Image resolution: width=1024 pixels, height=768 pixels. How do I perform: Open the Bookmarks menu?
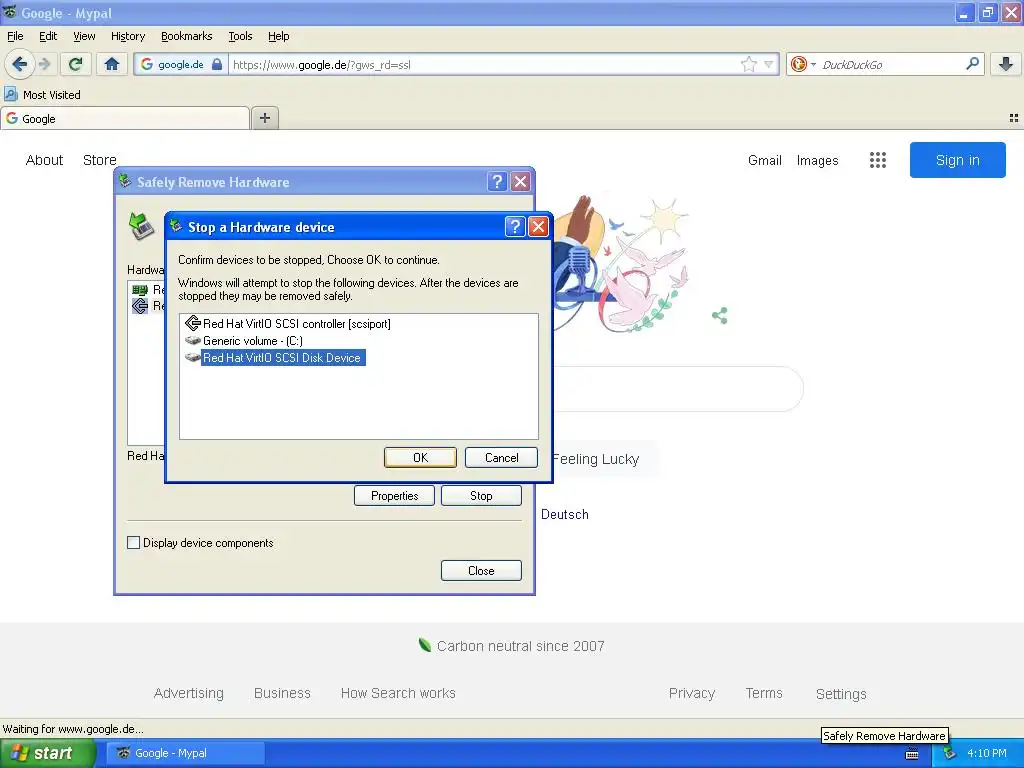point(186,36)
